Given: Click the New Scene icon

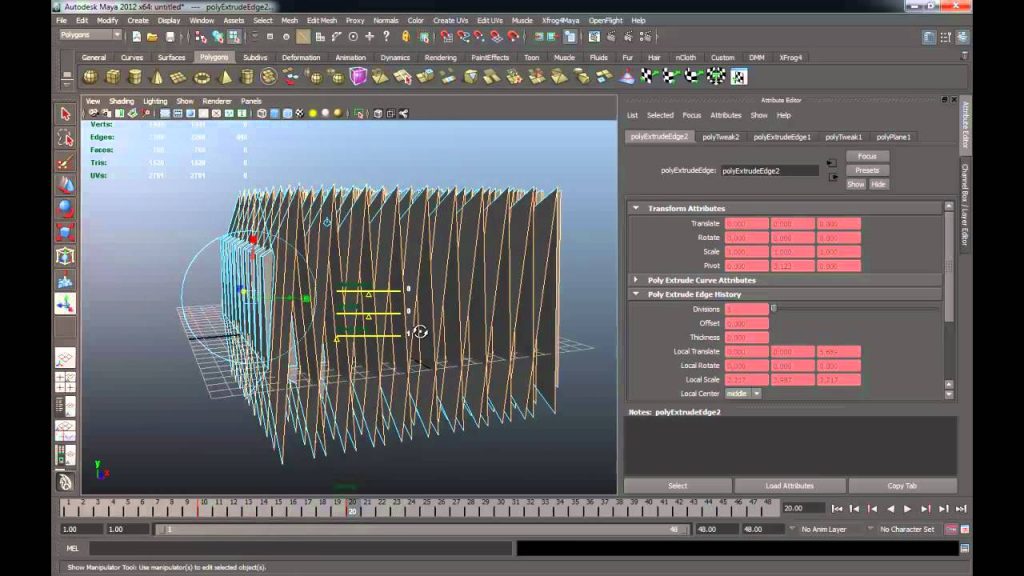Looking at the screenshot, I should point(136,37).
